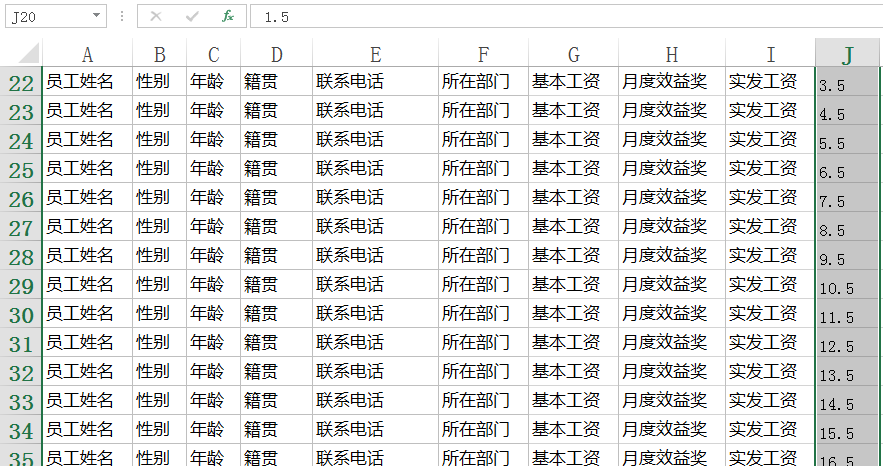
Task: Click 性别 cell in row 23
Action: pyautogui.click(x=159, y=111)
